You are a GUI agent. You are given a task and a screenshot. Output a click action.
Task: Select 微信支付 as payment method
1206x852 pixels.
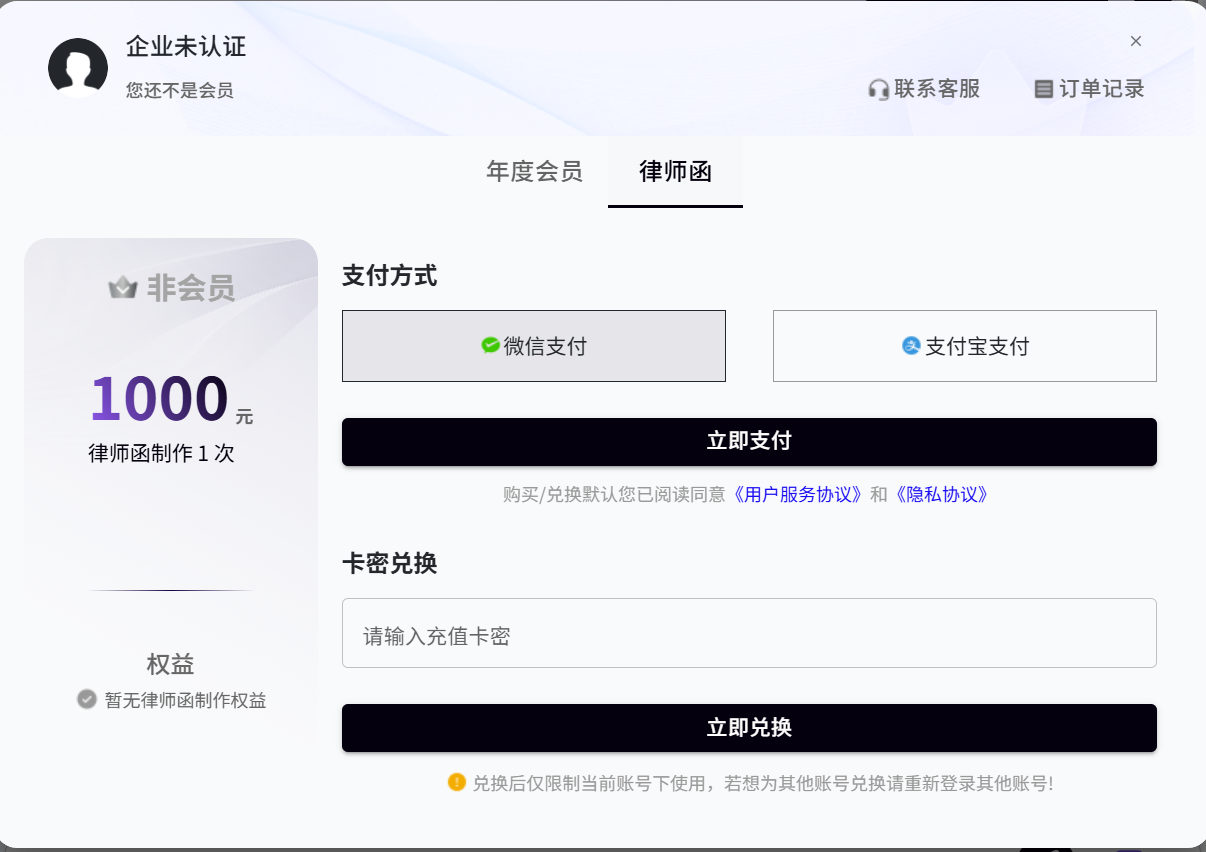coord(534,346)
